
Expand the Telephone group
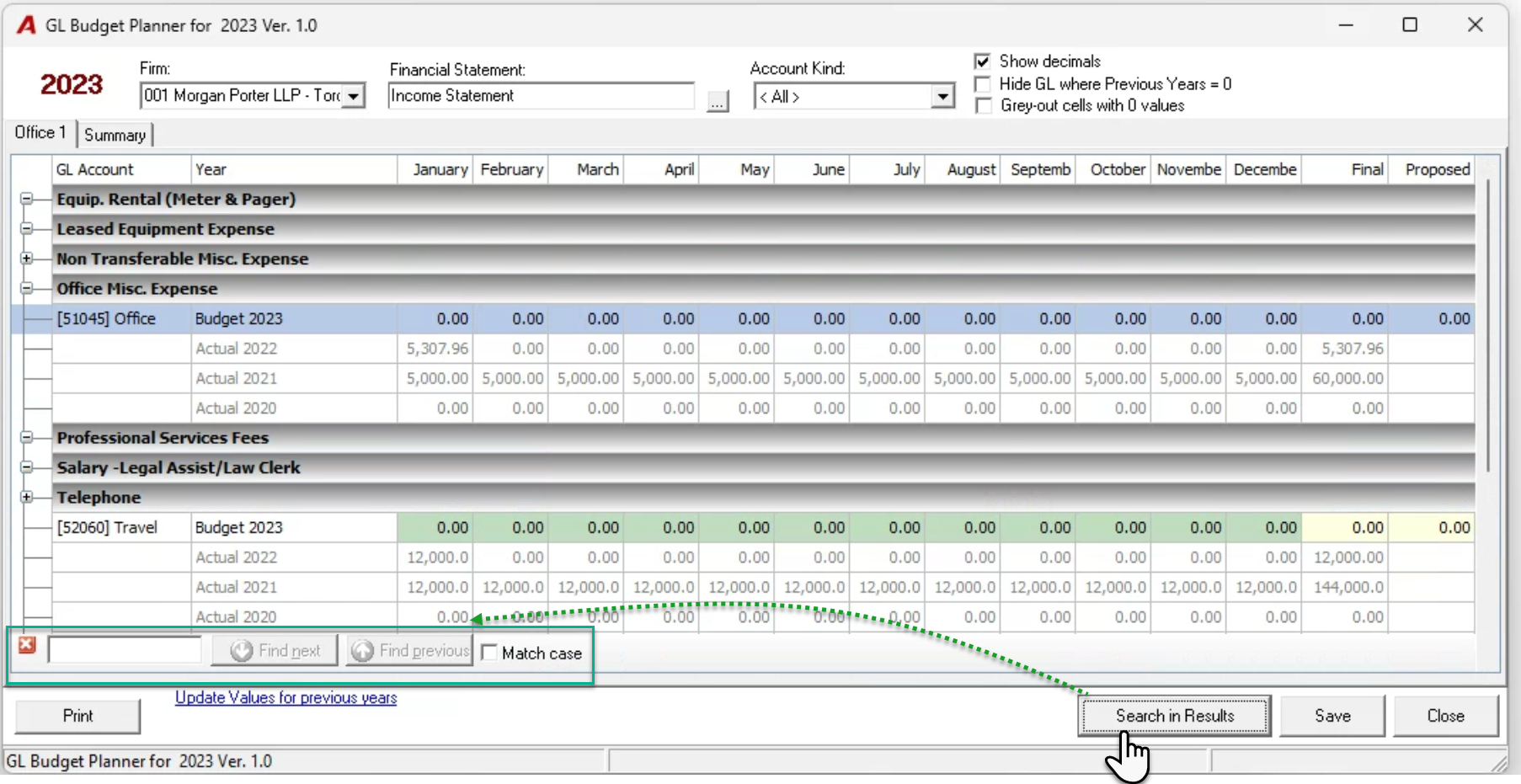(27, 498)
